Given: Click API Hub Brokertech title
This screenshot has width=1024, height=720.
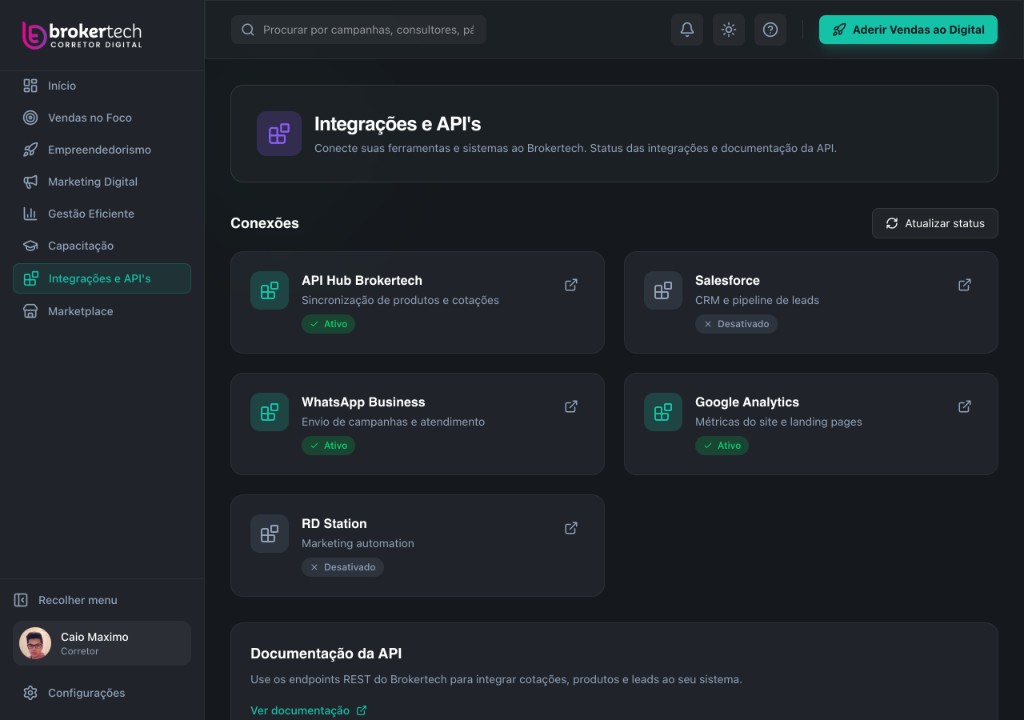Looking at the screenshot, I should pyautogui.click(x=362, y=280).
